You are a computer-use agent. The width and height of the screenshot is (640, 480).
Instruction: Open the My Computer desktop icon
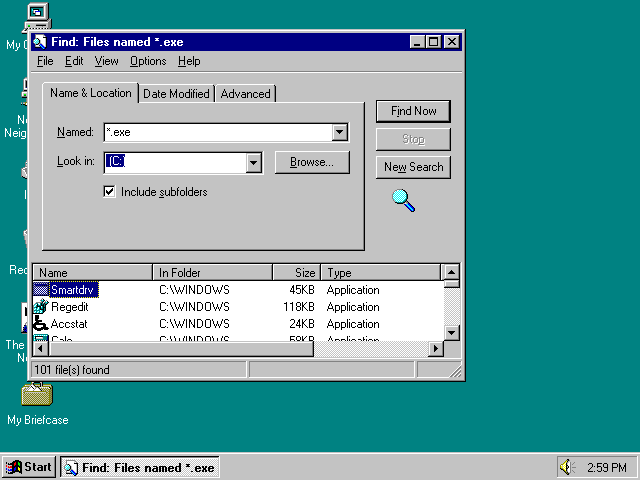tap(37, 17)
